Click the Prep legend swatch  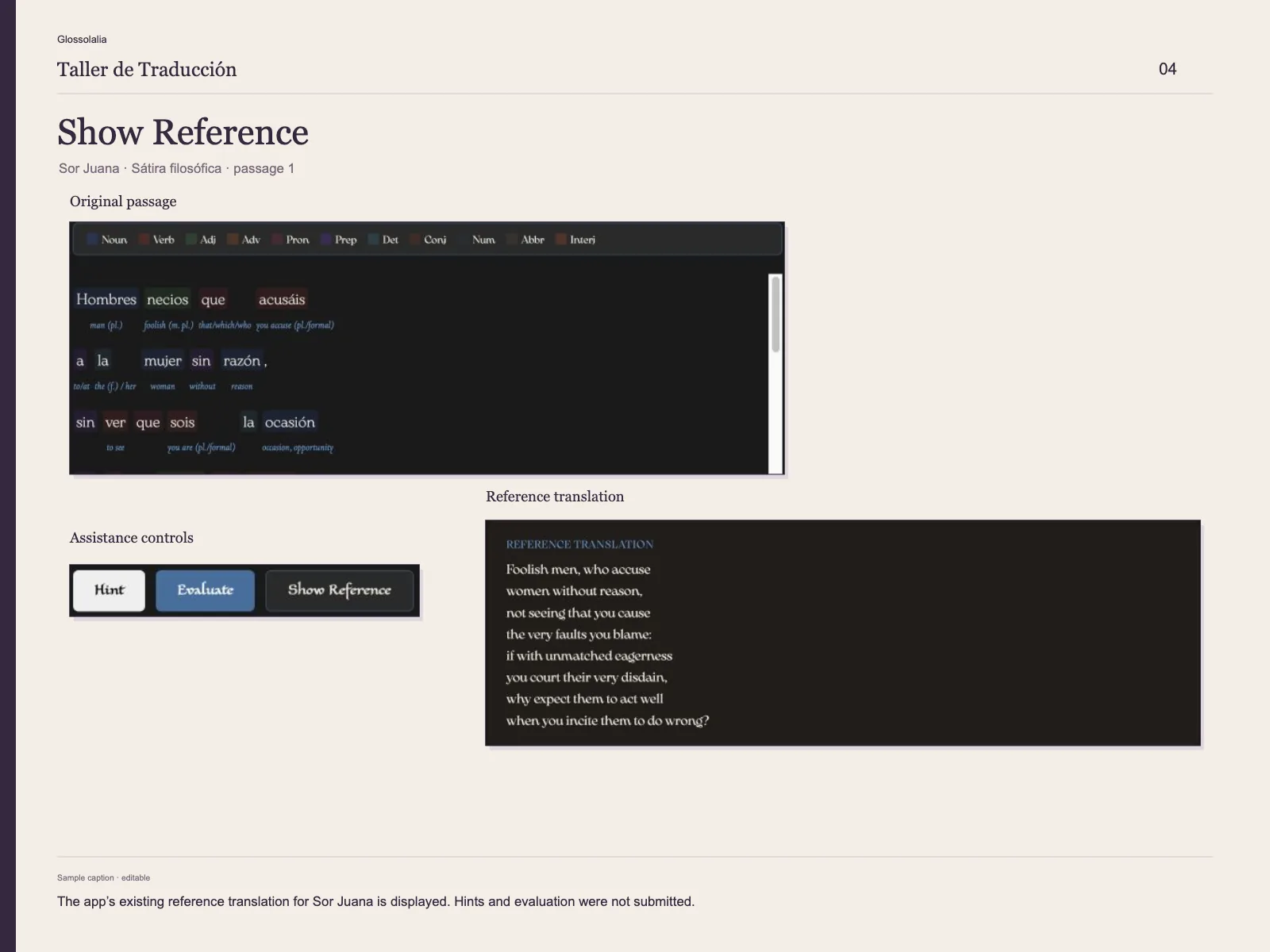(x=325, y=240)
